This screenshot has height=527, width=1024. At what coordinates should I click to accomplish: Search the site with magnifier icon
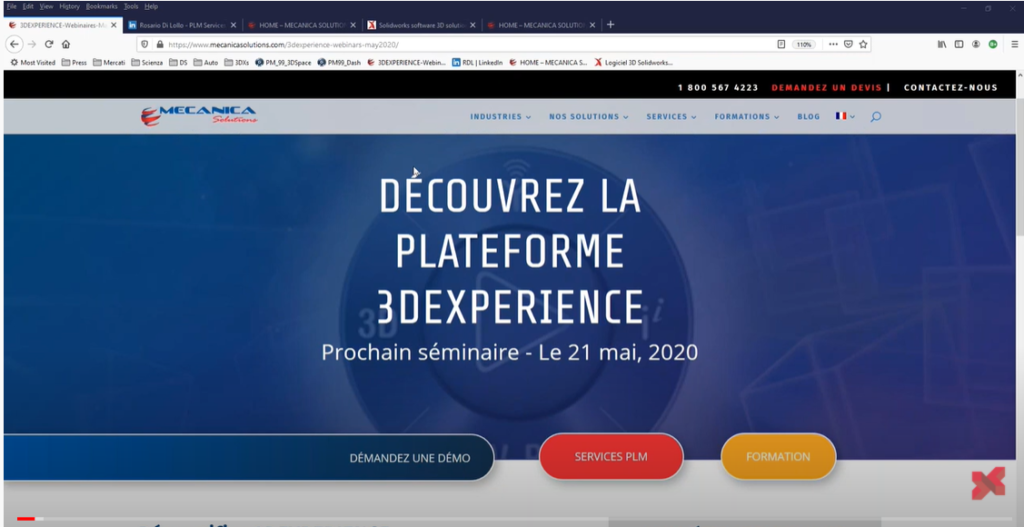tap(876, 117)
